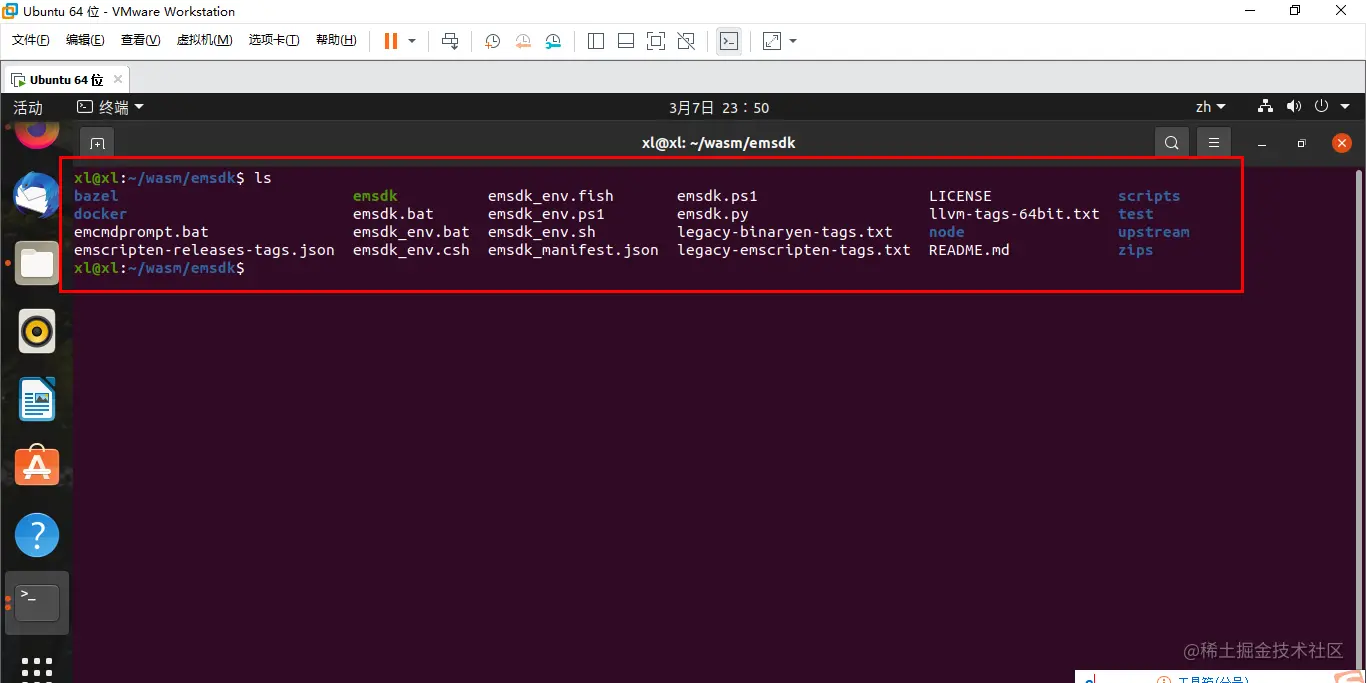
Task: Click llvm-tags-64bit.txt in the listing
Action: tap(1014, 214)
